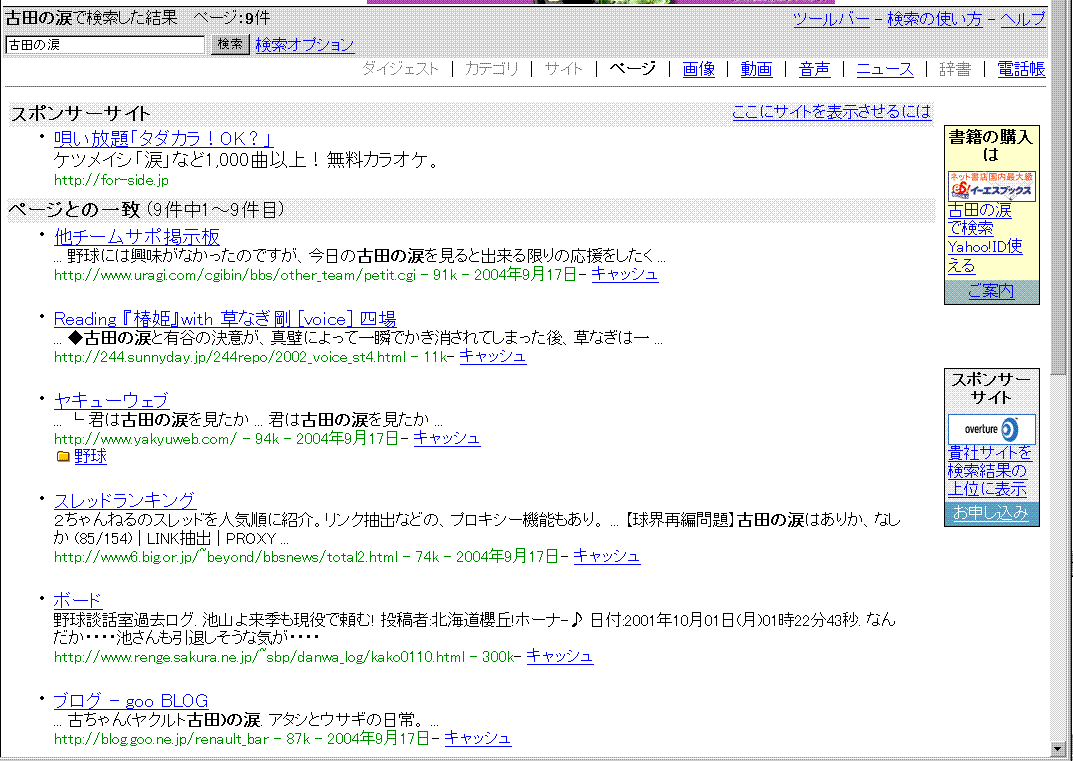Screen dimensions: 1073x761
Task: Open cache for the yakyuweb.com result
Action: click(447, 438)
